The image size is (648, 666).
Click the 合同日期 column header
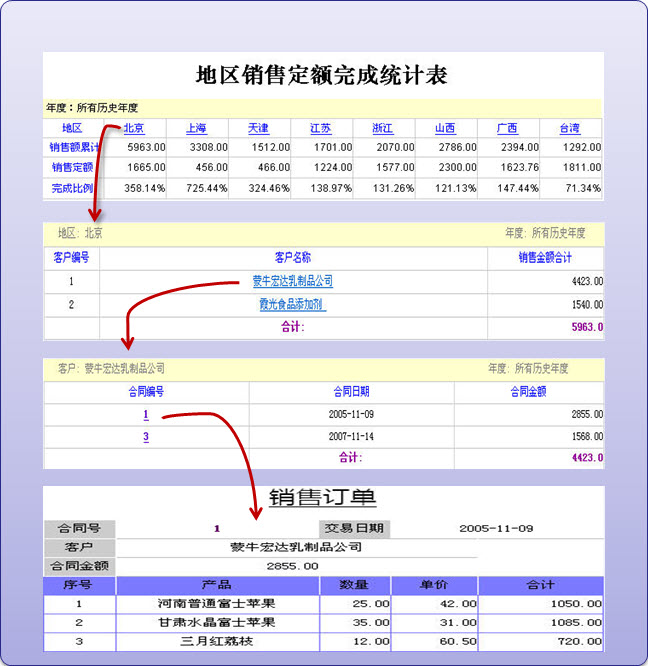[x=351, y=392]
